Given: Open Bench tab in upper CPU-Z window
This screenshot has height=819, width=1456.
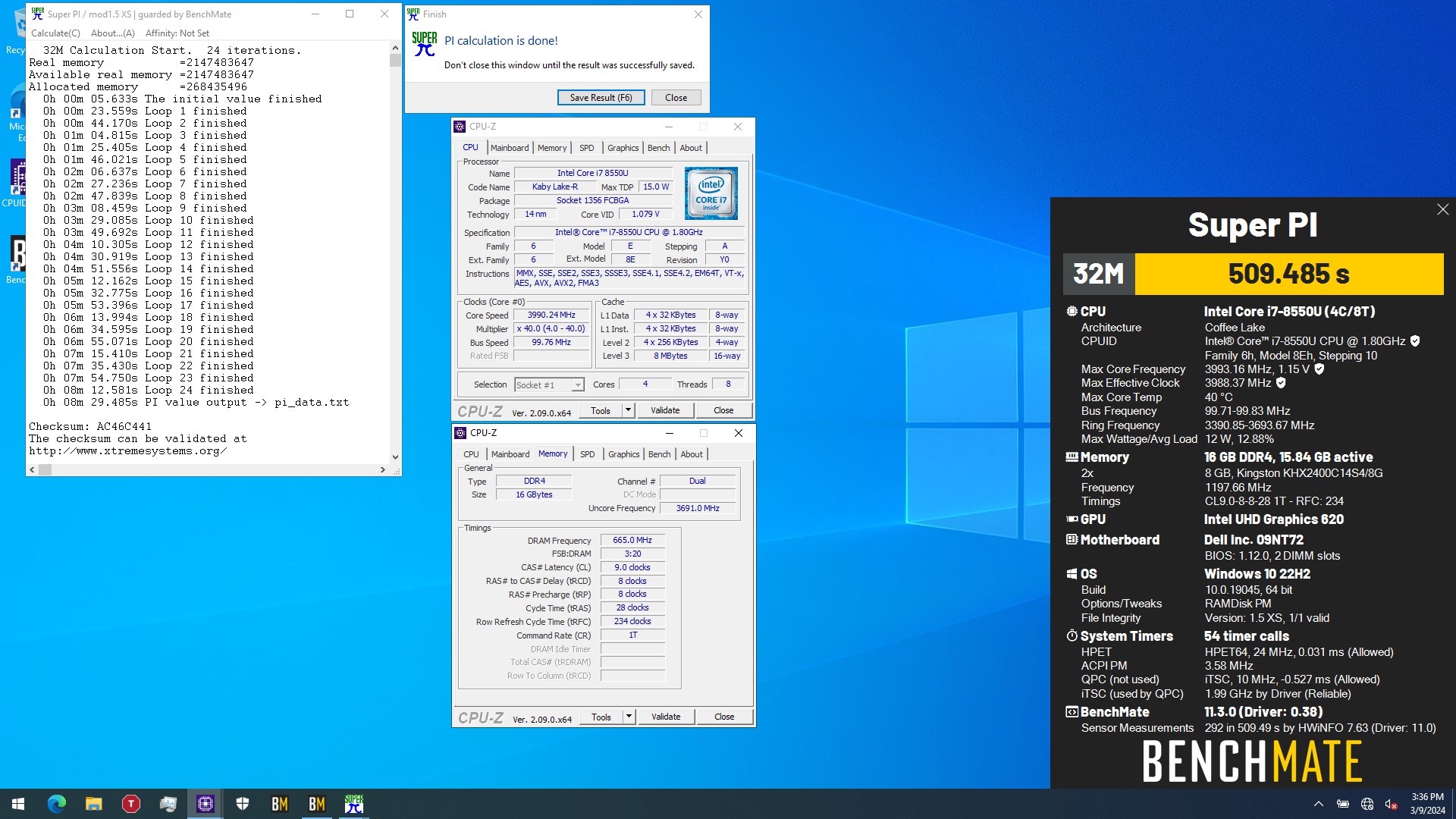Looking at the screenshot, I should pos(658,148).
